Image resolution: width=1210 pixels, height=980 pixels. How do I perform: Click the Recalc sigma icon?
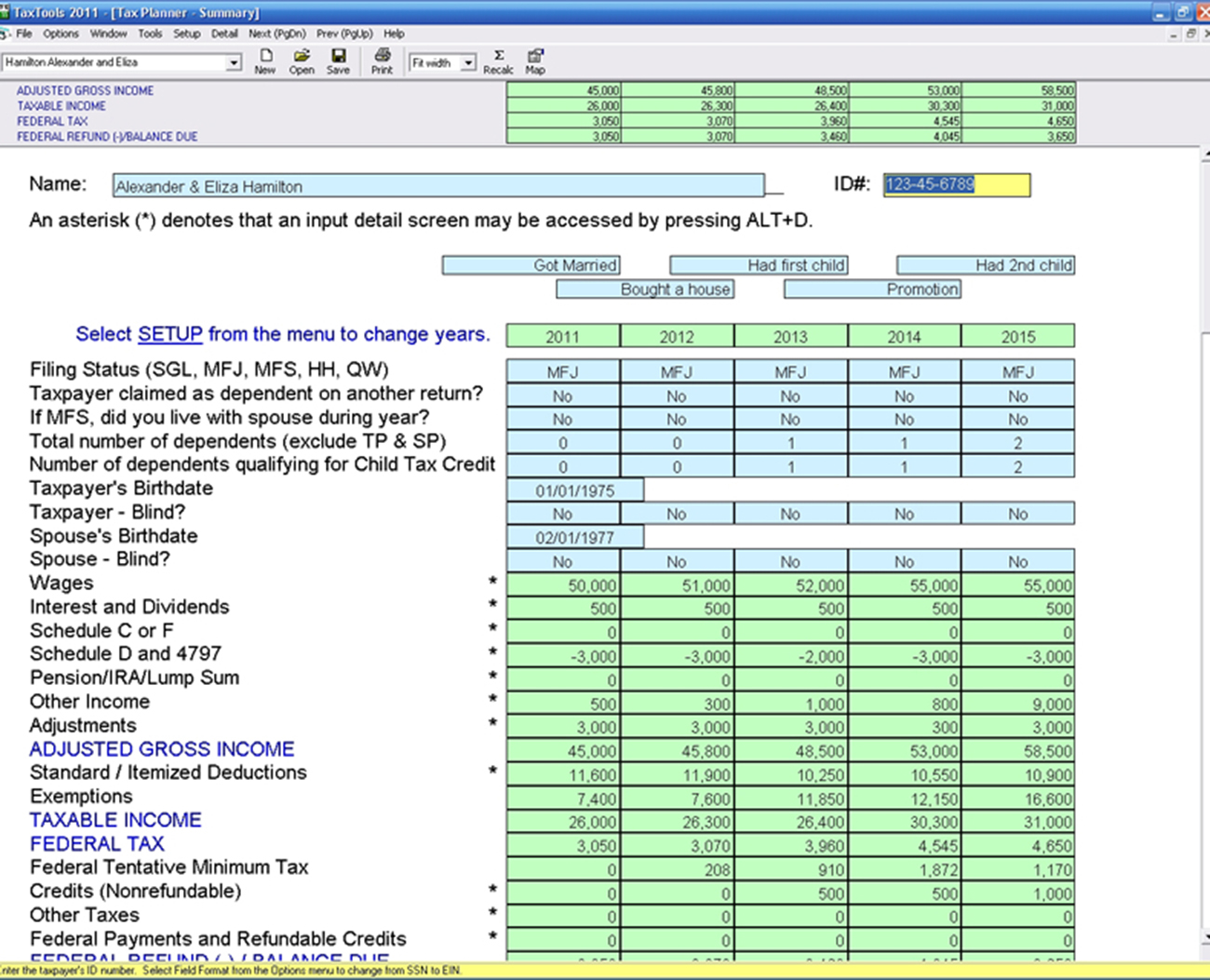coord(499,61)
